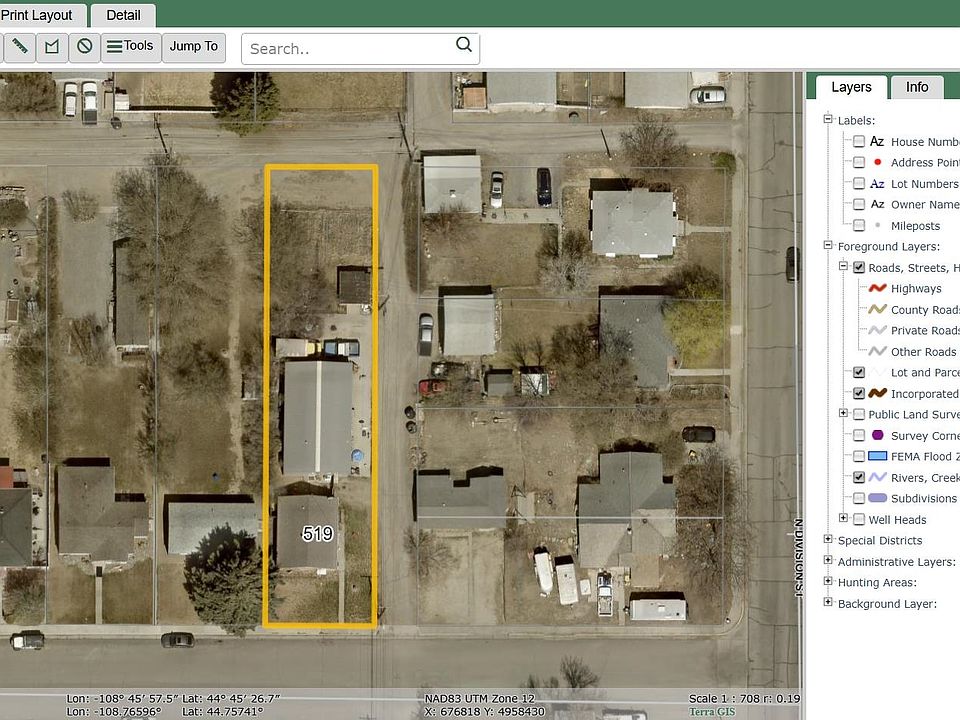The image size is (960, 720).
Task: Click the clear selection circle-slash icon
Action: pos(84,47)
